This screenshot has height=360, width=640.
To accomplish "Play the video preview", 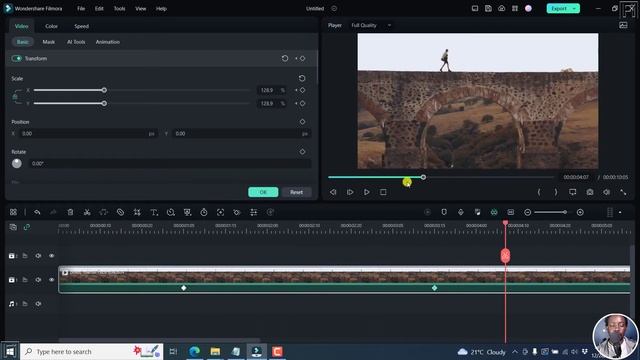I will point(367,192).
